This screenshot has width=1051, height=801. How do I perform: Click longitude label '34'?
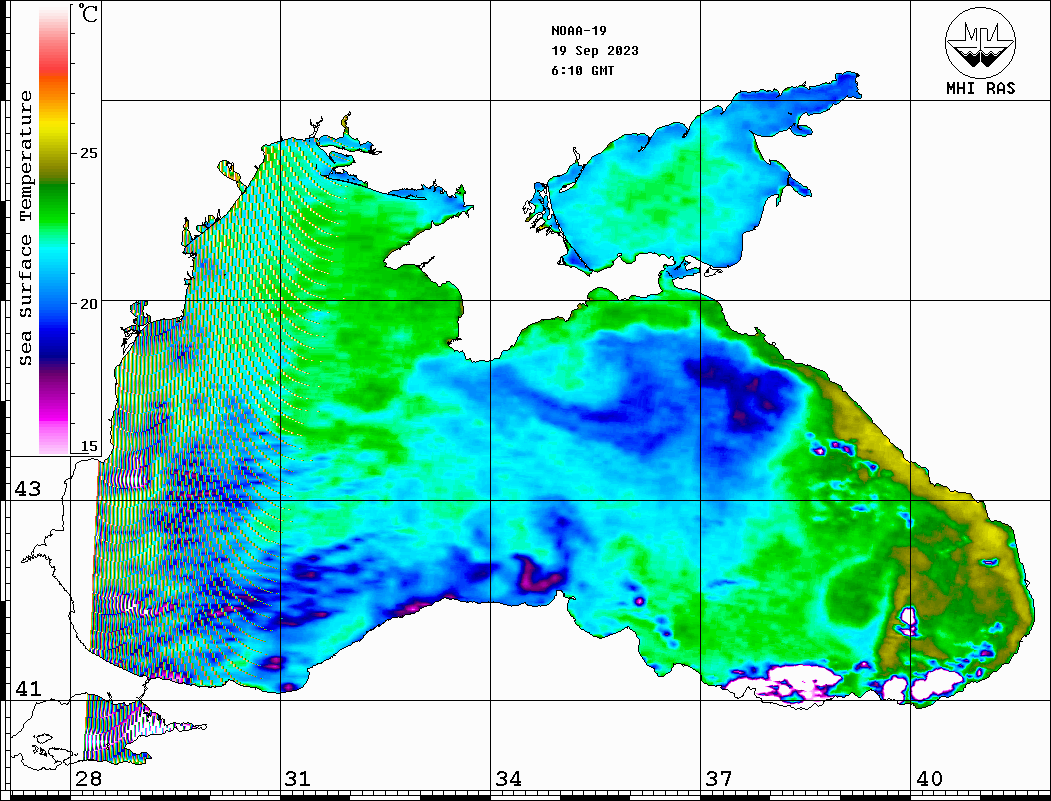coord(509,779)
